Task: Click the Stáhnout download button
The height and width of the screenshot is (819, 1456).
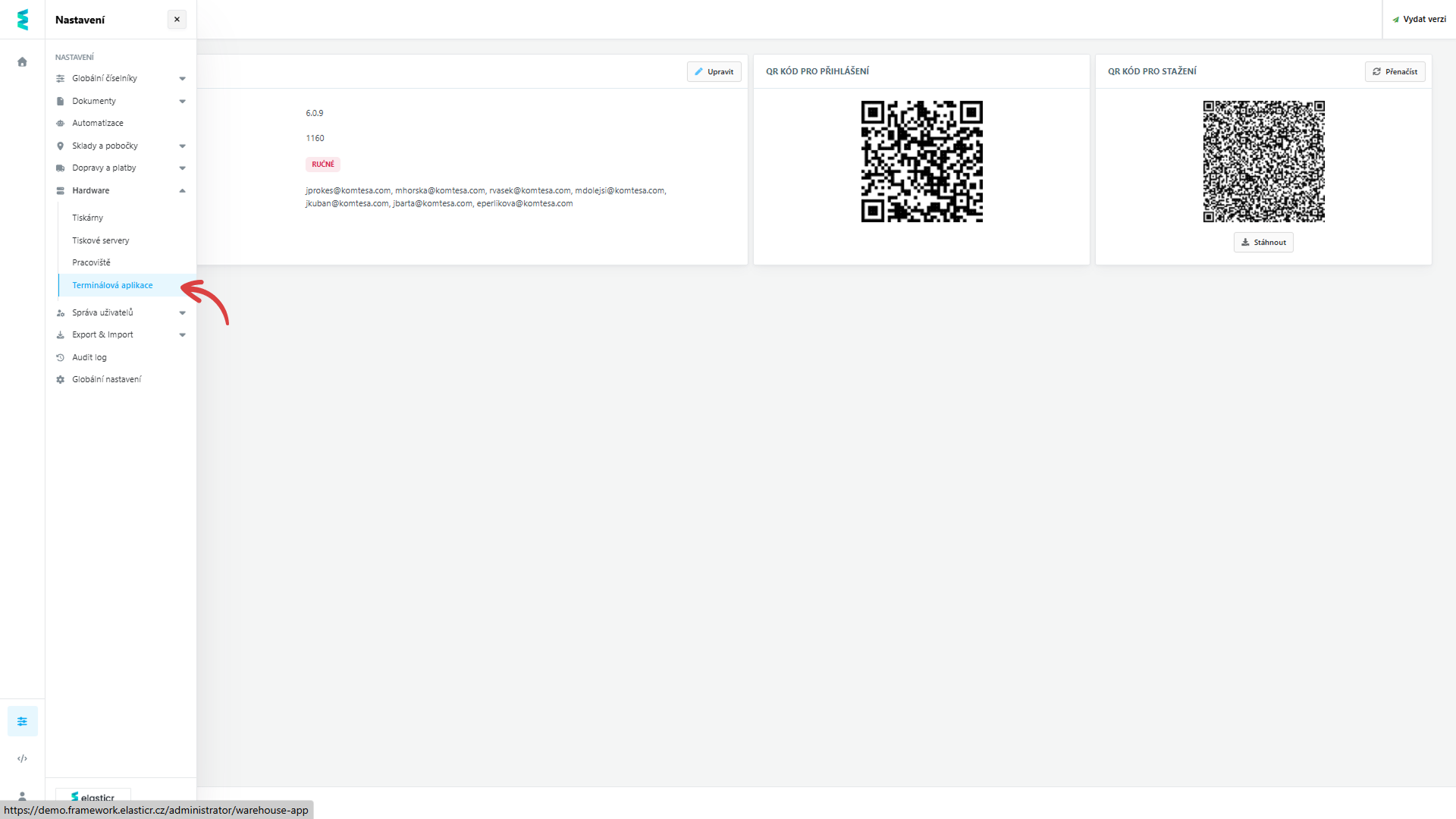Action: [x=1263, y=243]
